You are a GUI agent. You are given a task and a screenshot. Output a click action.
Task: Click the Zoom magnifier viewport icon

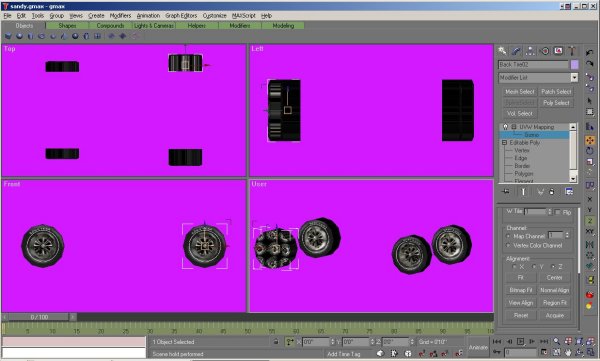556,341
